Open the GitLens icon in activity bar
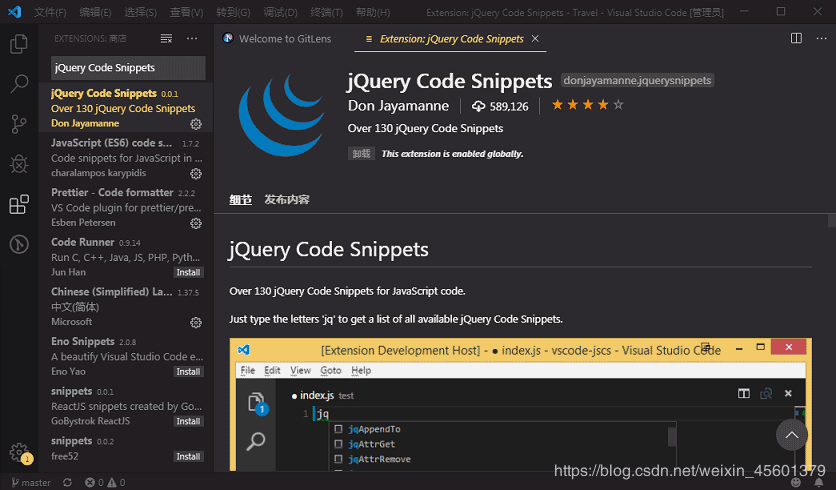The image size is (836, 490). (18, 244)
